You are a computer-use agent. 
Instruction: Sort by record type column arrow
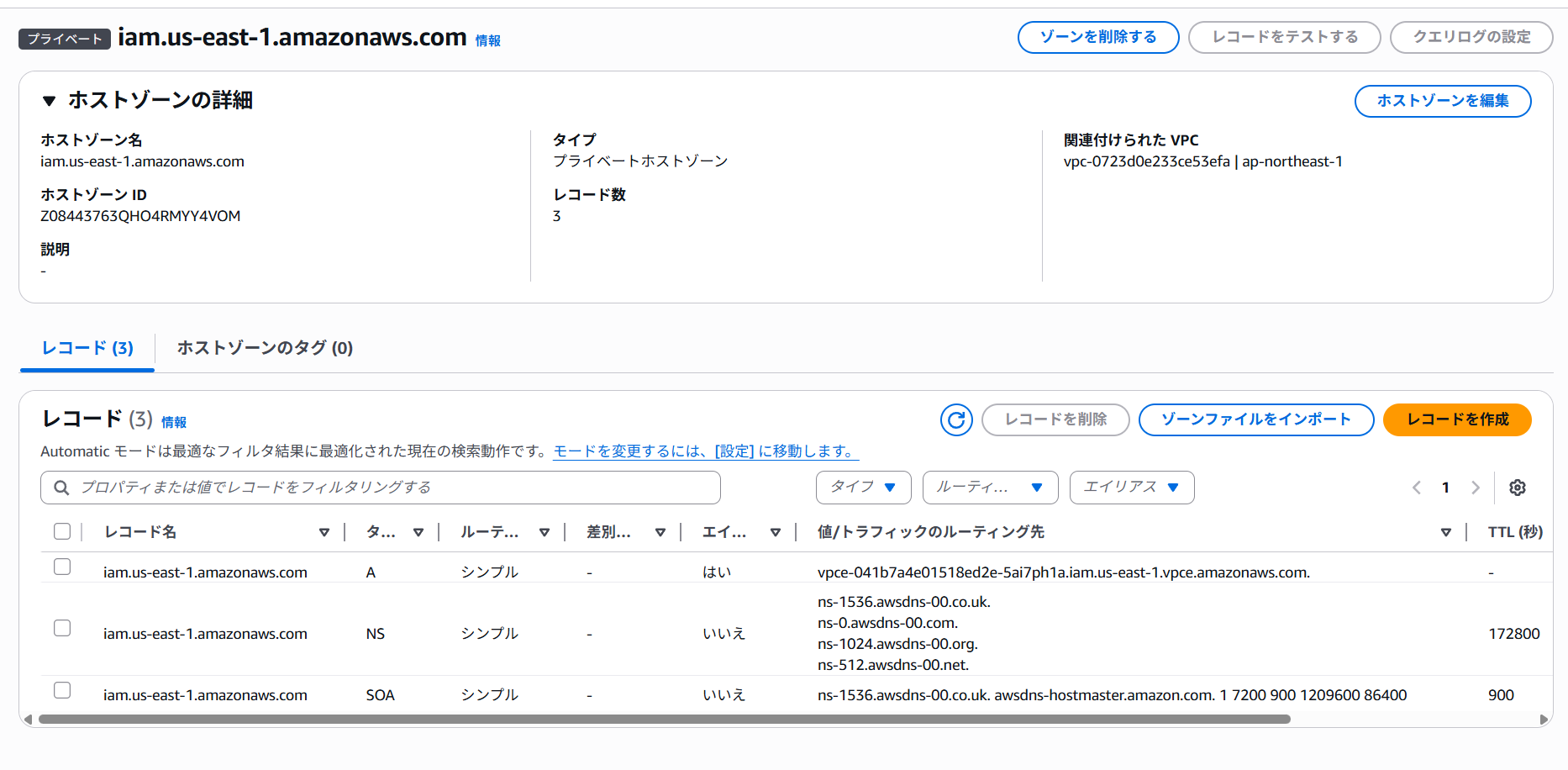pos(418,532)
